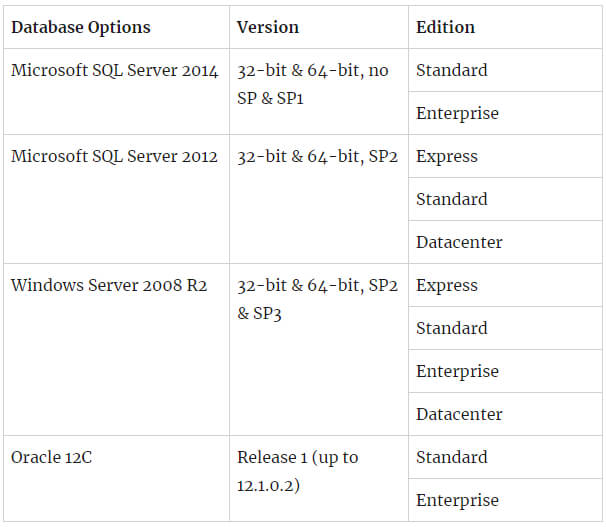Select Datacenter edition under SQL Server 2012
The width and height of the screenshot is (606, 527).
pos(505,242)
